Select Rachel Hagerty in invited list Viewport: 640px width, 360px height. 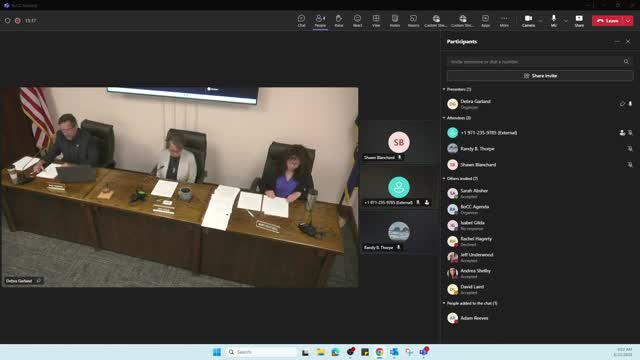[x=540, y=241]
